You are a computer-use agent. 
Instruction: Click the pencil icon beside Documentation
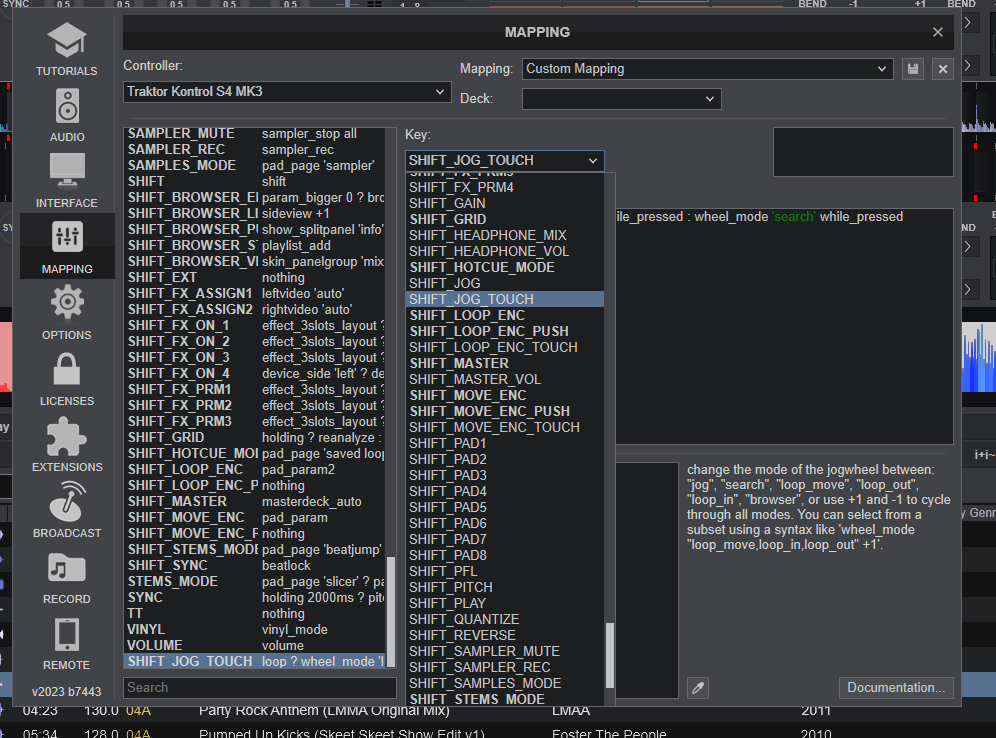698,688
